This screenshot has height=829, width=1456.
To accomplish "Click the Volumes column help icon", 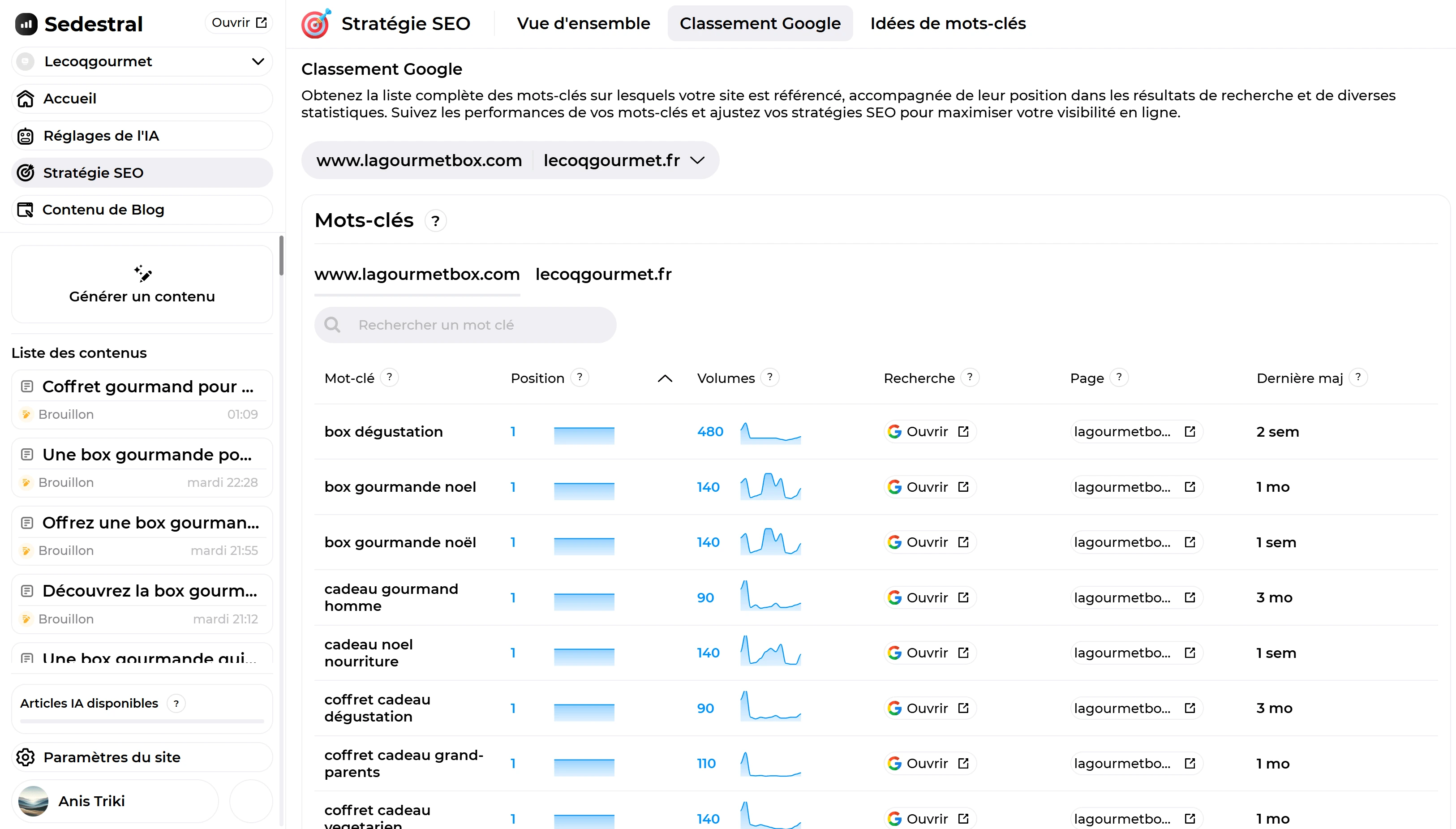I will coord(769,378).
